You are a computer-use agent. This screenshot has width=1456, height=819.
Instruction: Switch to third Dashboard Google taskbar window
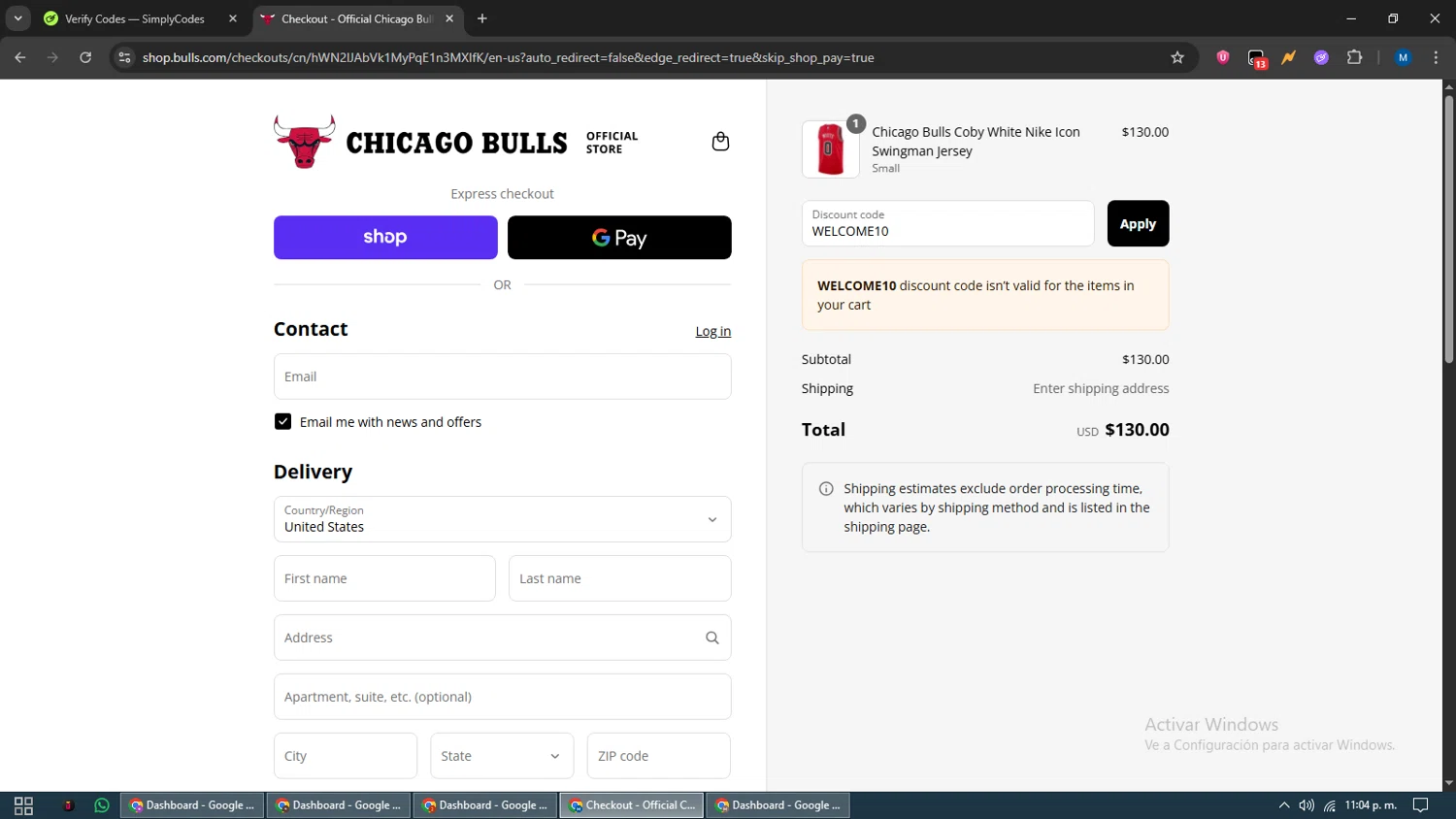pyautogui.click(x=485, y=805)
